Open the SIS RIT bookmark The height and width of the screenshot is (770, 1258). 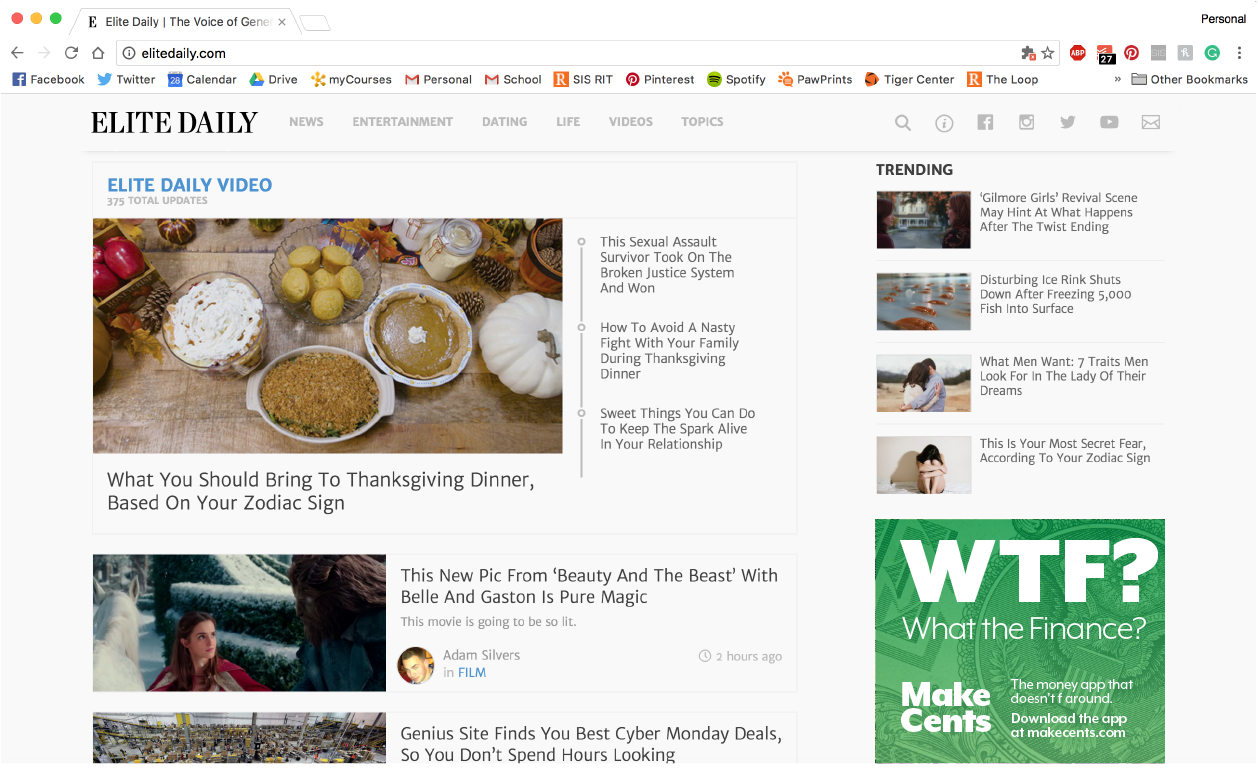[584, 79]
